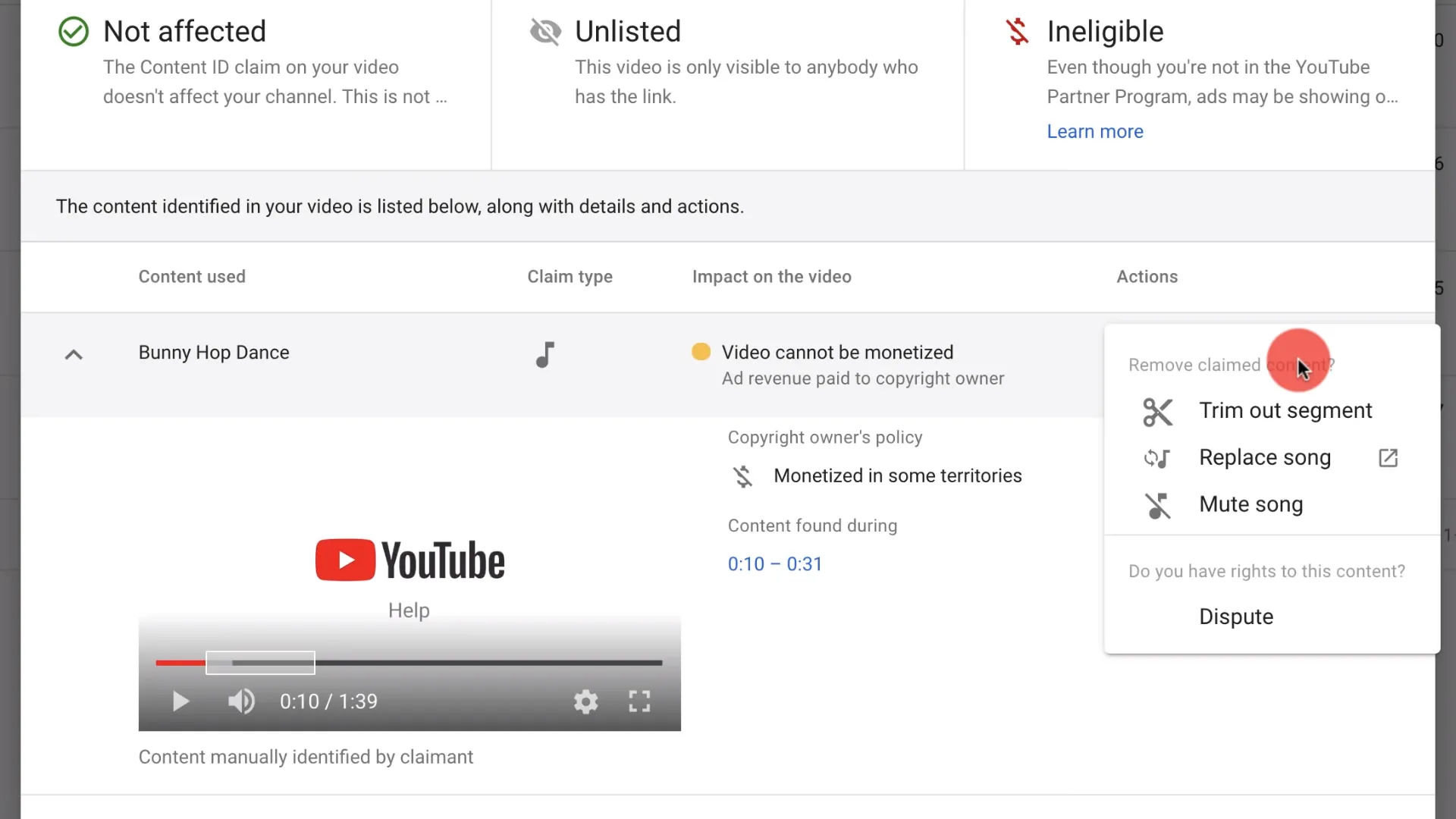The image size is (1456, 819).
Task: Click the 'Impact on the video' header
Action: tap(771, 277)
